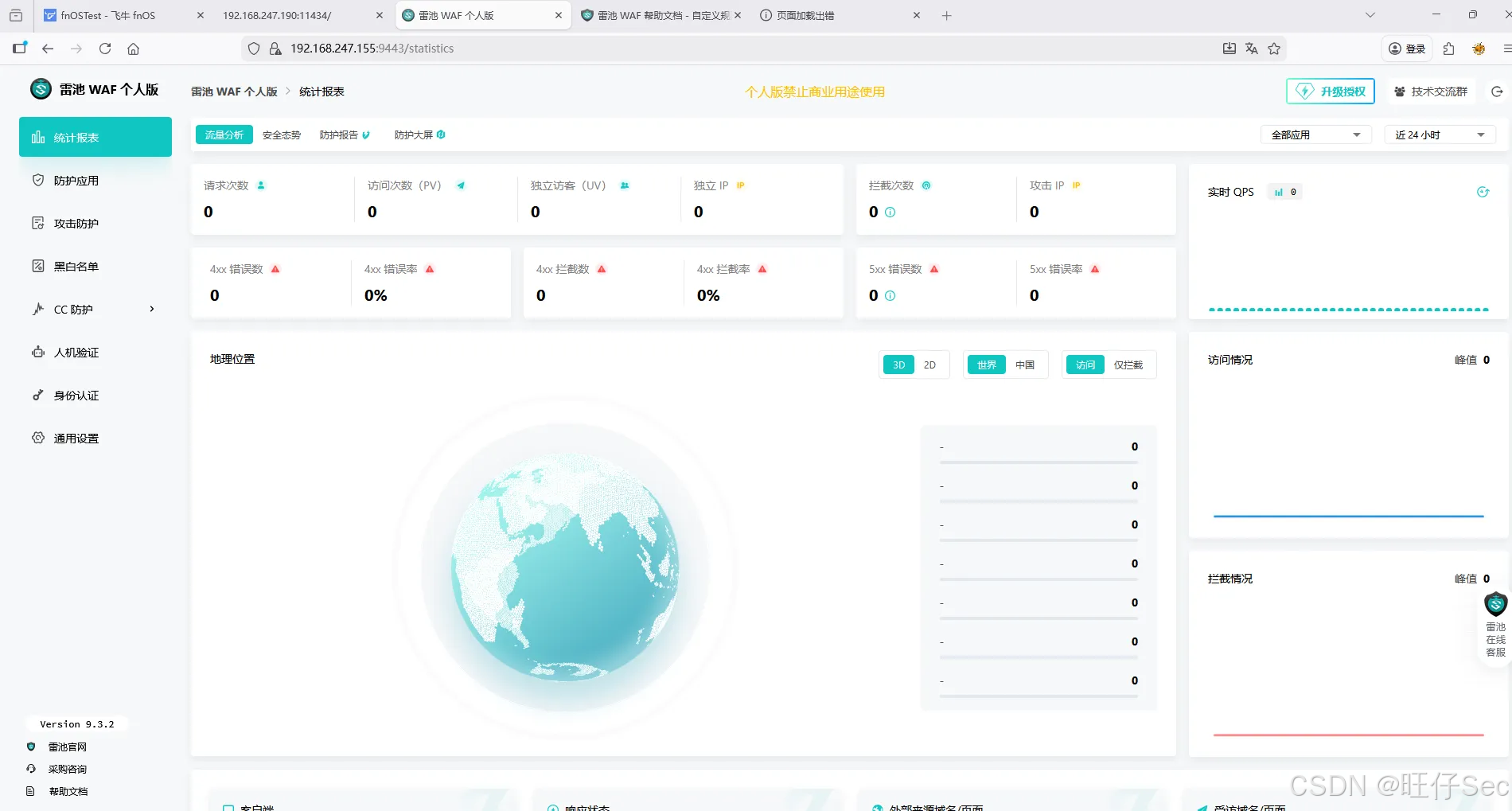Screen dimensions: 1512x811
Task: Click 雷池 WAF 个人版 breadcrumb link
Action: point(234,92)
